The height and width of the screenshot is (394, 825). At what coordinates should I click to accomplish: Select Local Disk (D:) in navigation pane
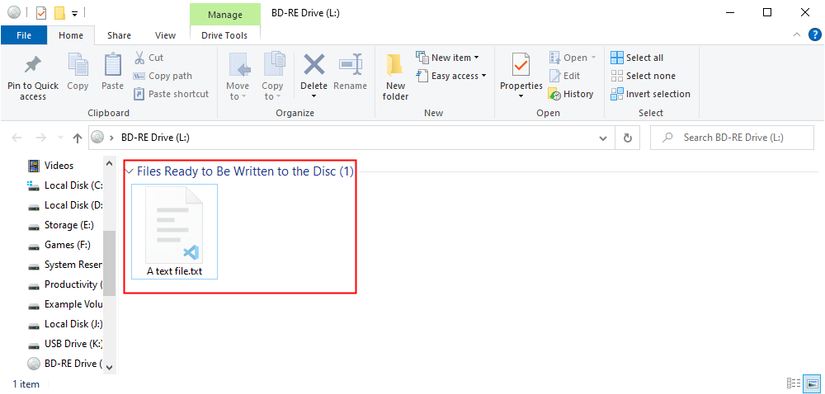pos(64,205)
